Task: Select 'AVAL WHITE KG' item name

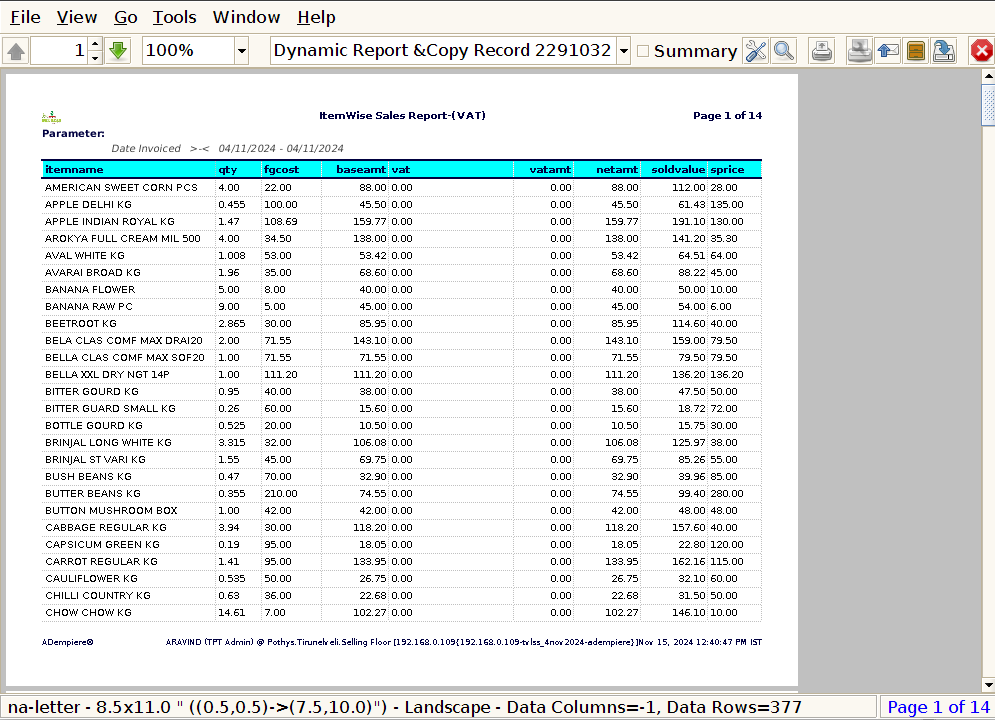Action: 84,256
